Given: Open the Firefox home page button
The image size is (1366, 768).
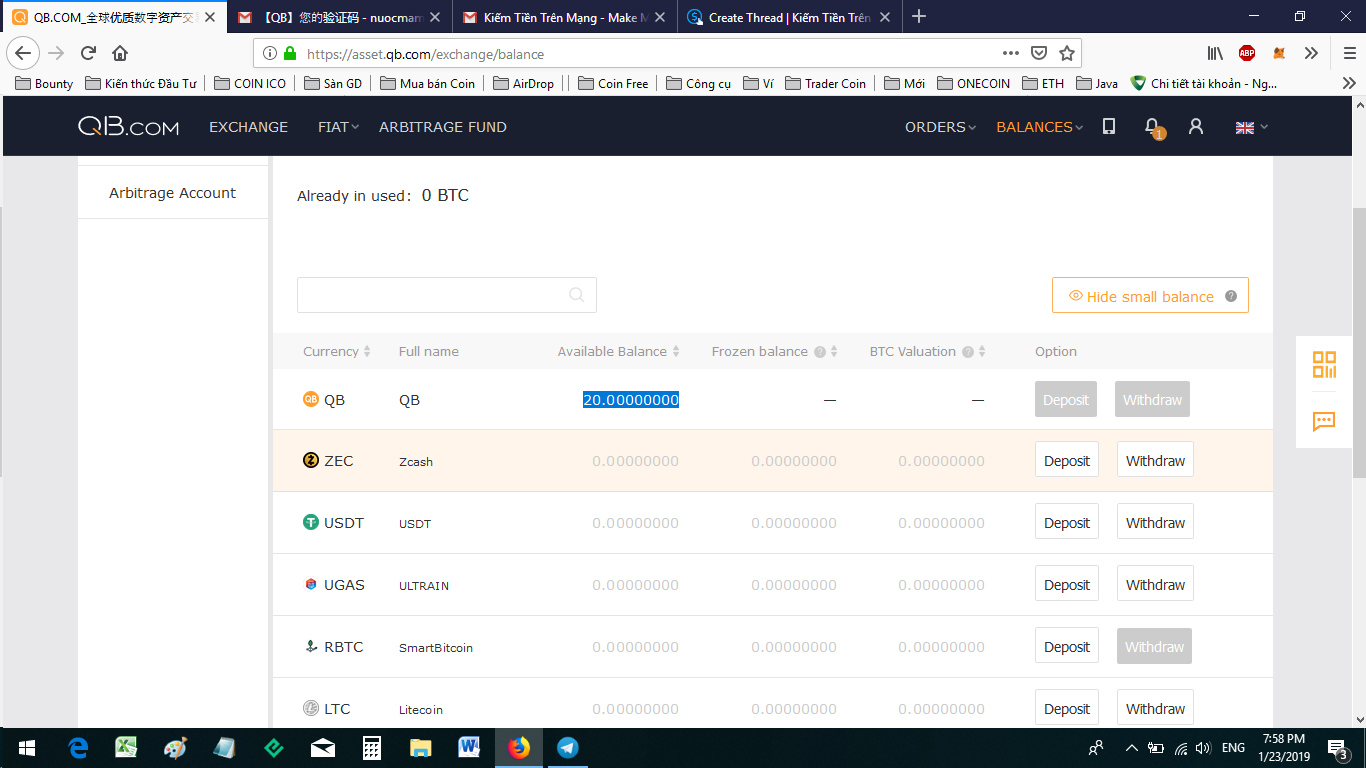Looking at the screenshot, I should (120, 53).
